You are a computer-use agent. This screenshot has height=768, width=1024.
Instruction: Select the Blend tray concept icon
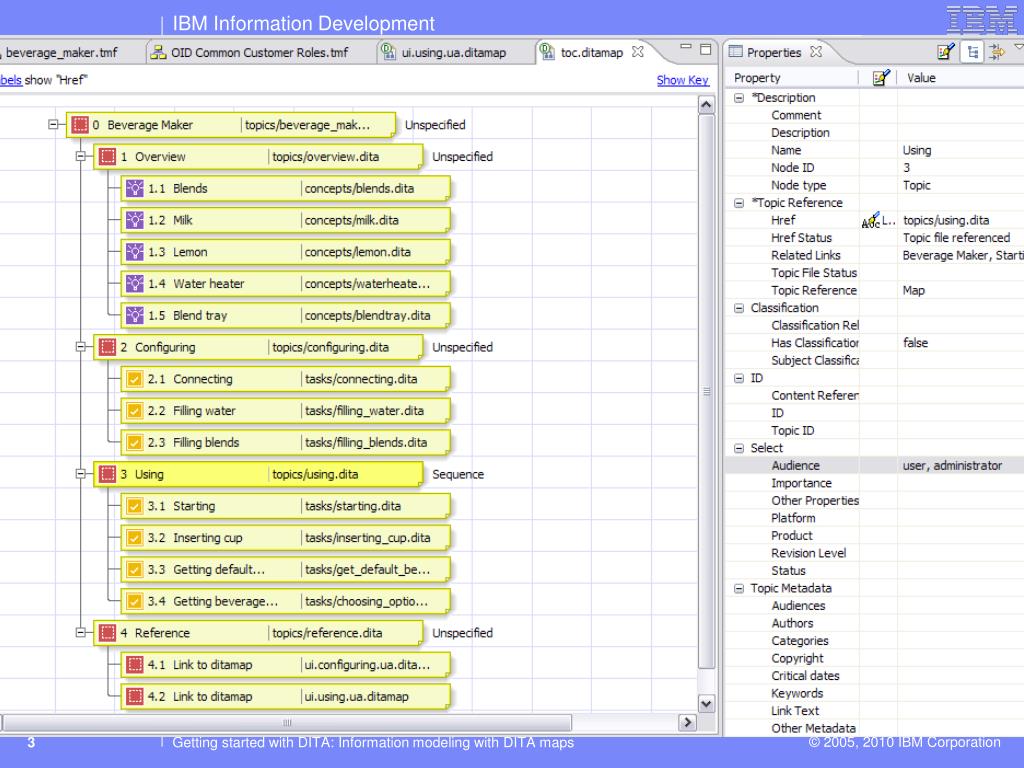click(x=135, y=315)
